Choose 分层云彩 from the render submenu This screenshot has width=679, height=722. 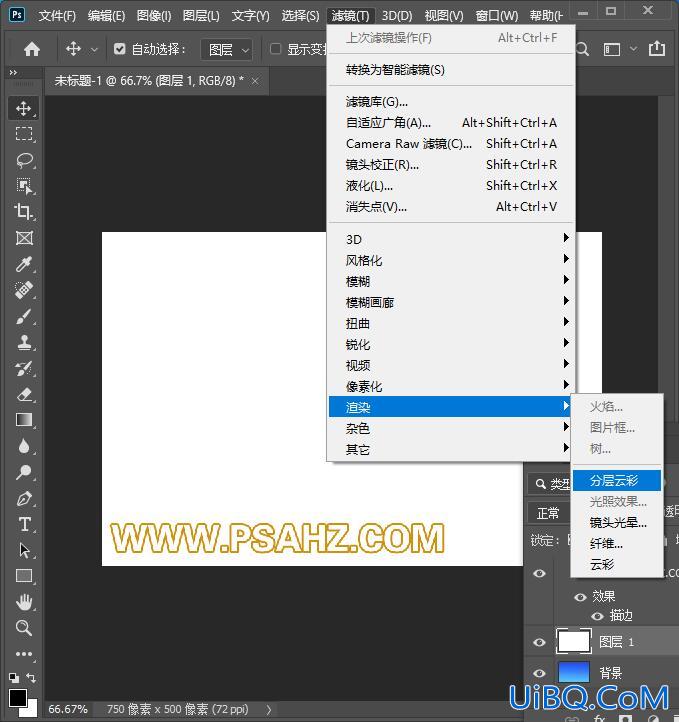point(617,481)
